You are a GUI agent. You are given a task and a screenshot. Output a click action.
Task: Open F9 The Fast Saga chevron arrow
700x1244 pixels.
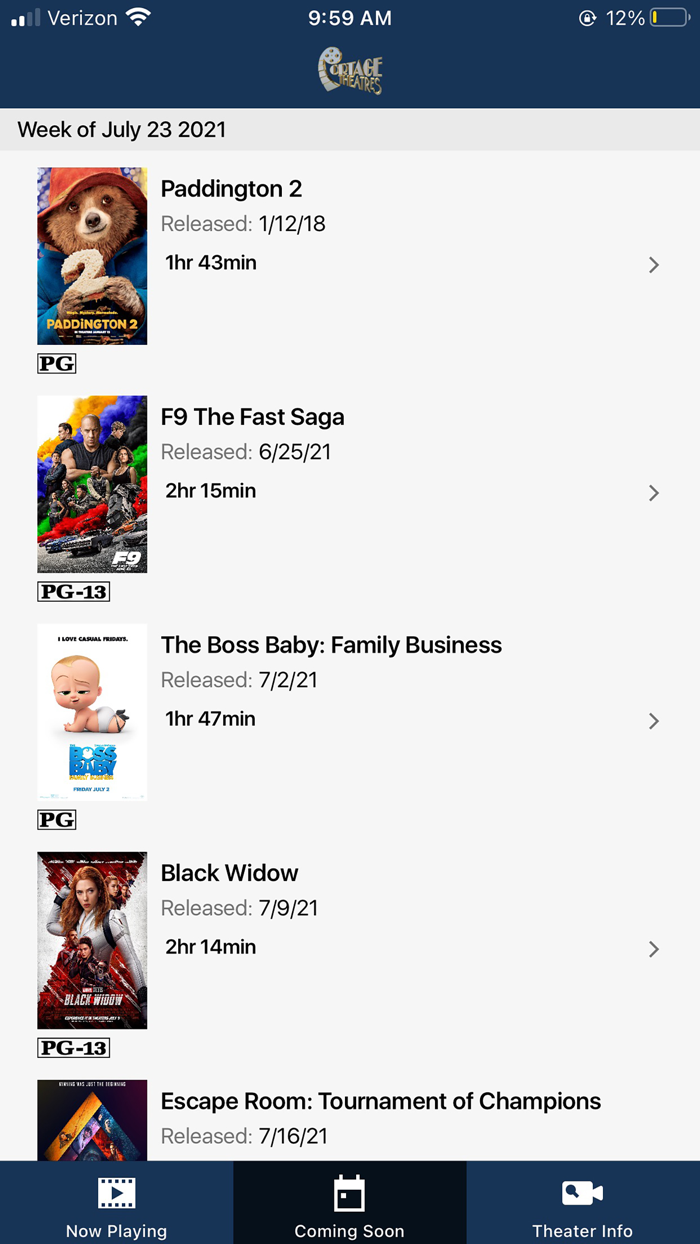pos(653,493)
